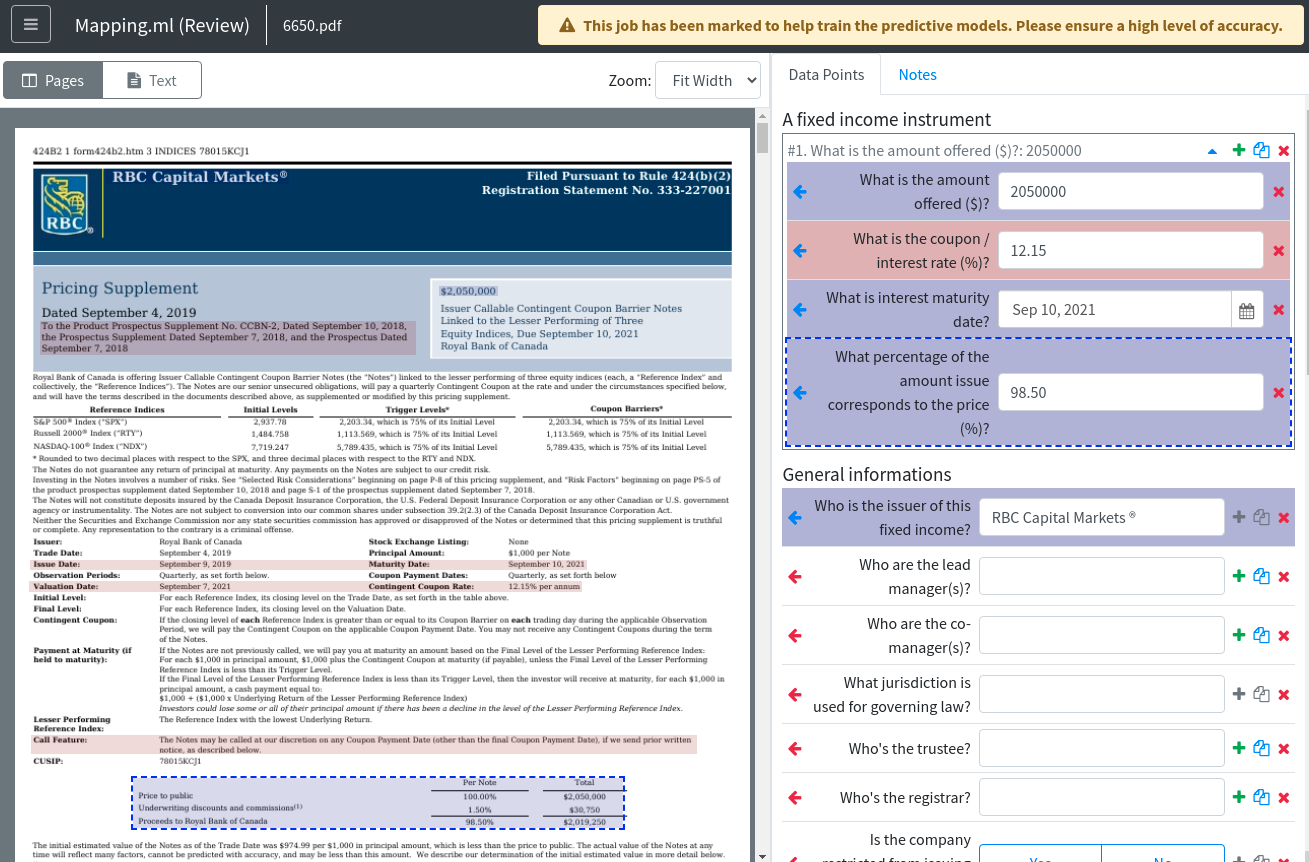Click the grey plus on jurisdiction row
This screenshot has height=862, width=1309.
pos(1239,694)
